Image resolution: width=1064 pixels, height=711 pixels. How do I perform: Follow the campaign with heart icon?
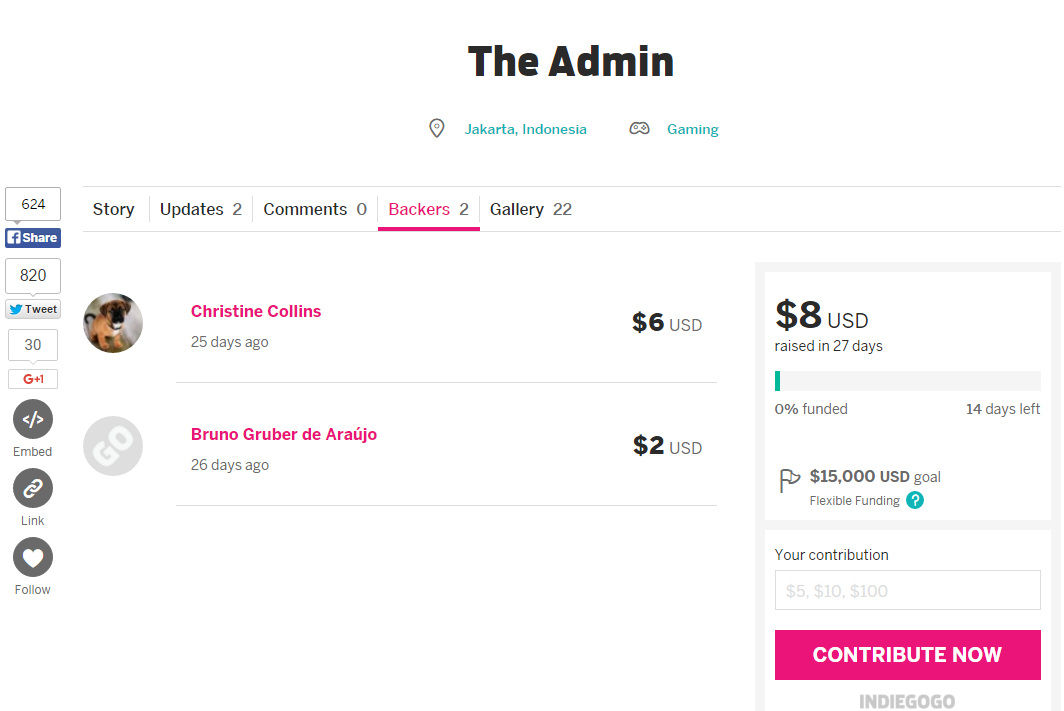[33, 558]
